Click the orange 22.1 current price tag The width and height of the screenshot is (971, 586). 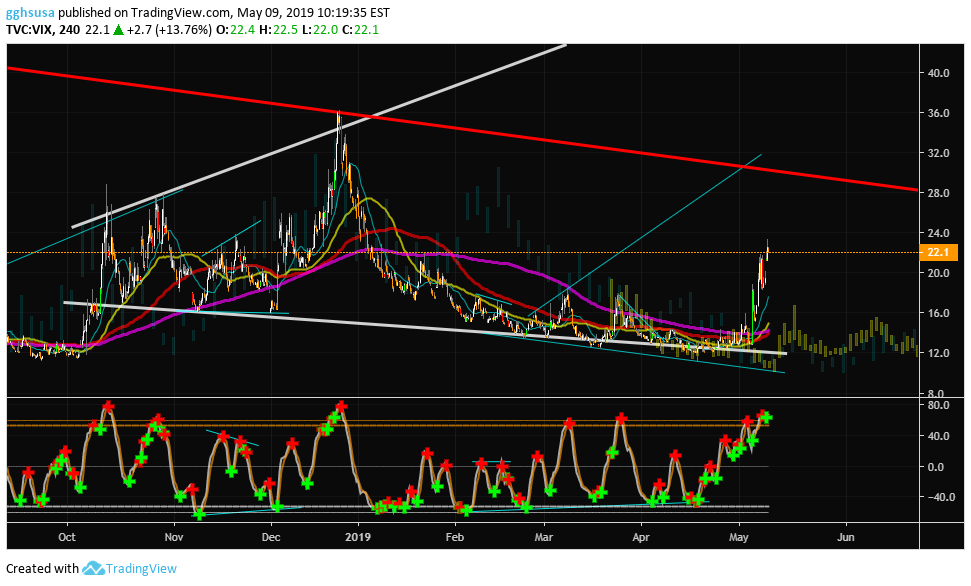coord(938,253)
